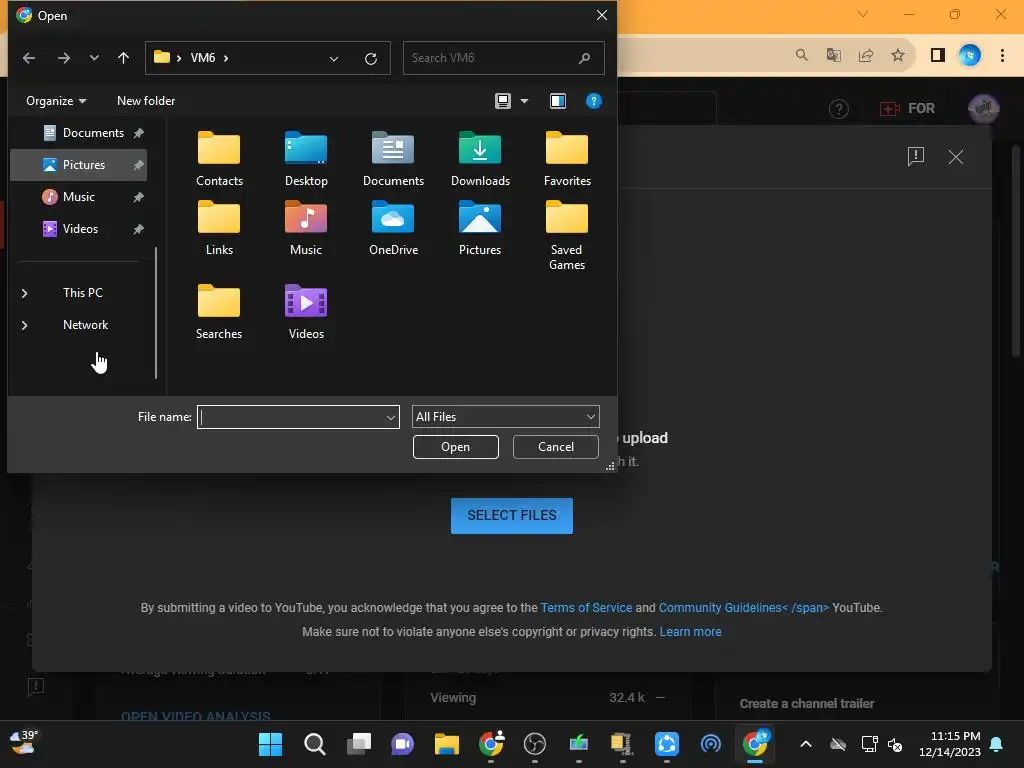Select Videos in navigation pane
Viewport: 1024px width, 768px height.
(78, 229)
